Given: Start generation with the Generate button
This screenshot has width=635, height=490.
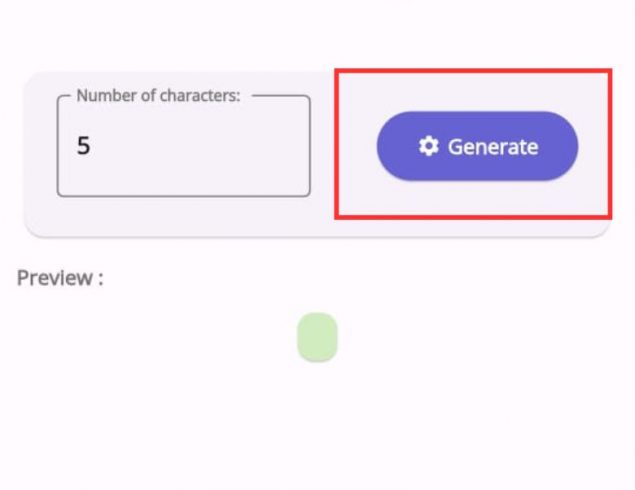Looking at the screenshot, I should [x=477, y=146].
